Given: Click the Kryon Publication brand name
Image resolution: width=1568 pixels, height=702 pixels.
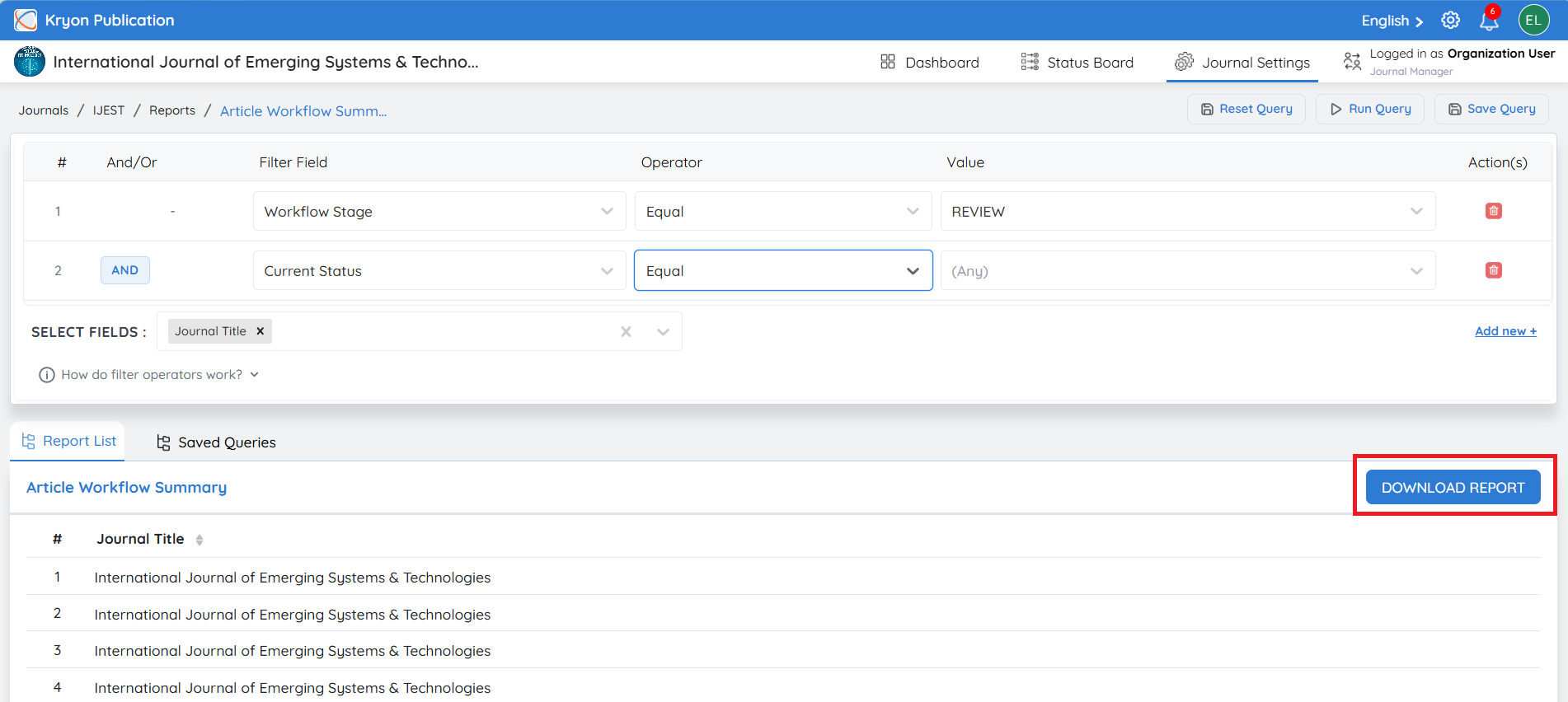Looking at the screenshot, I should [110, 20].
